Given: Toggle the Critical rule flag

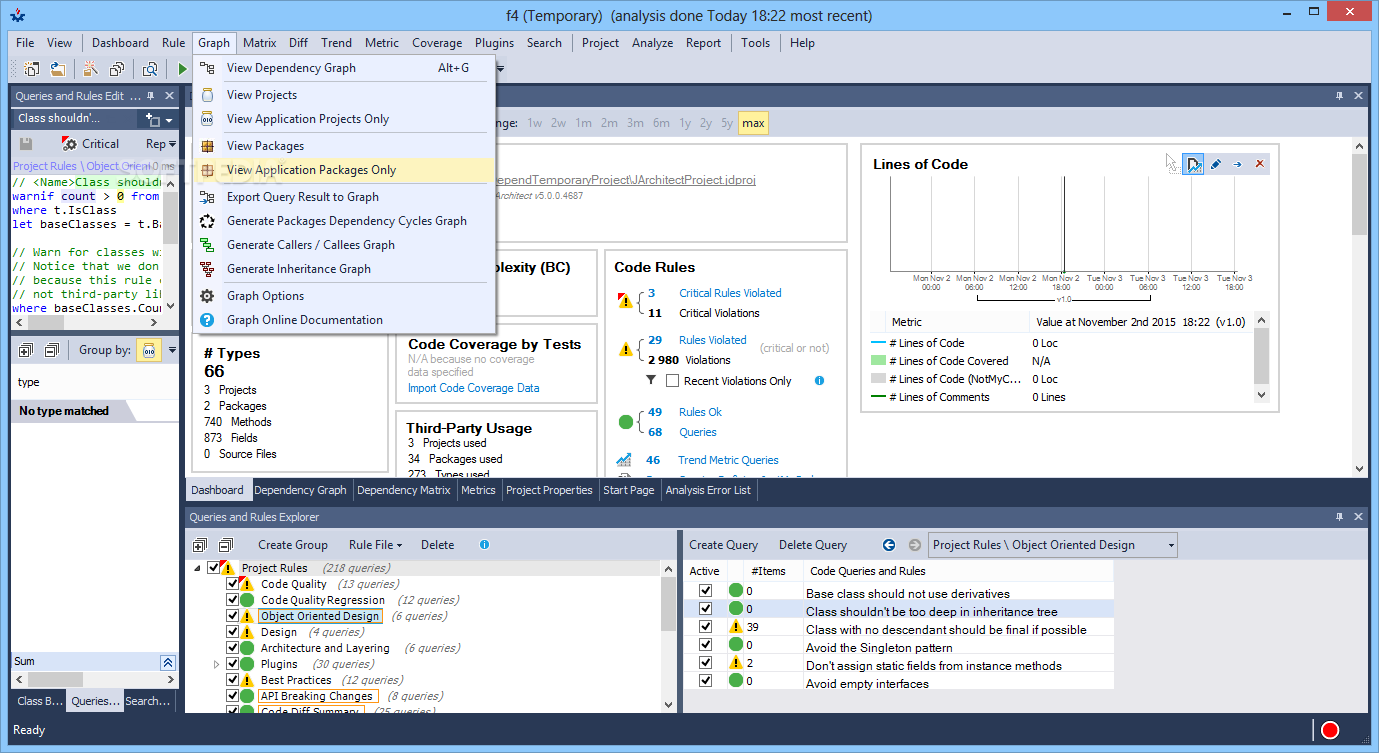Looking at the screenshot, I should coord(90,144).
